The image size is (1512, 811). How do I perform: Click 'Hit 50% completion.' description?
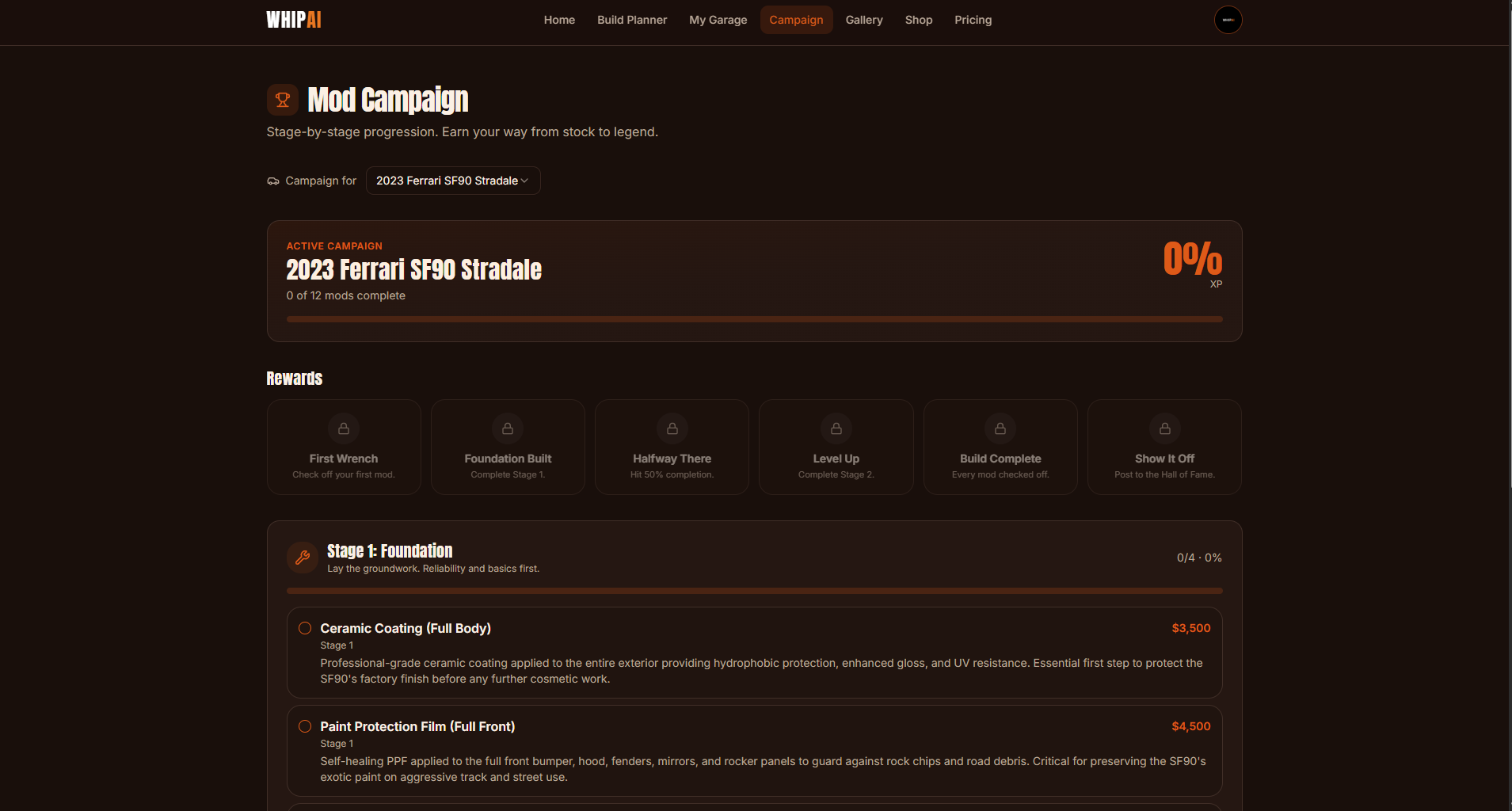click(672, 474)
